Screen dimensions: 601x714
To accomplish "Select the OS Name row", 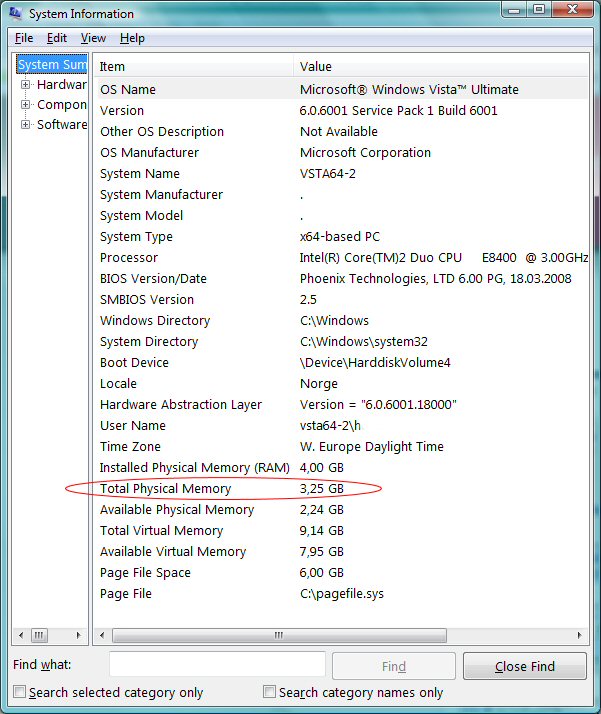I will [342, 89].
